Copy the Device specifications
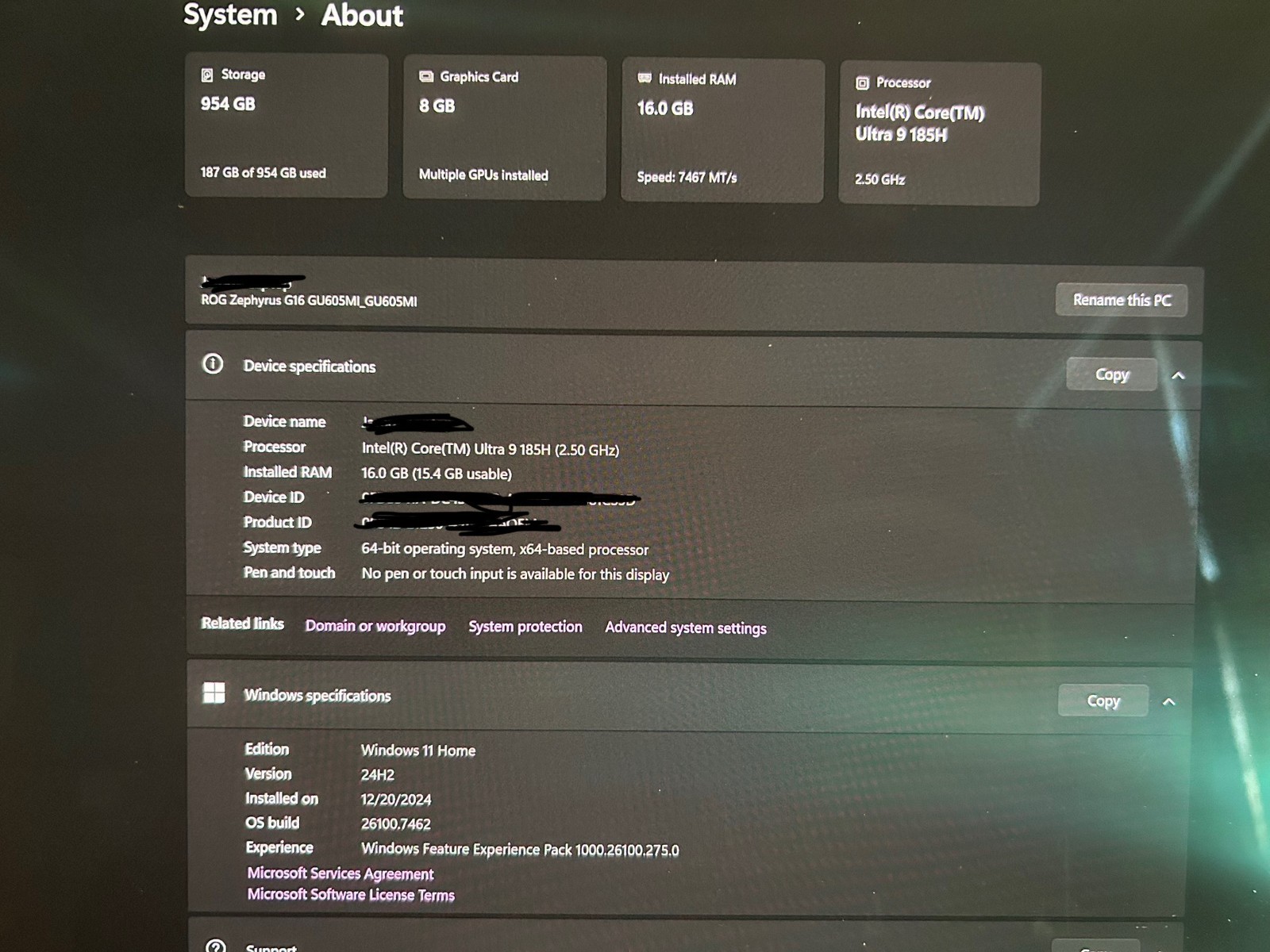 pyautogui.click(x=1111, y=374)
